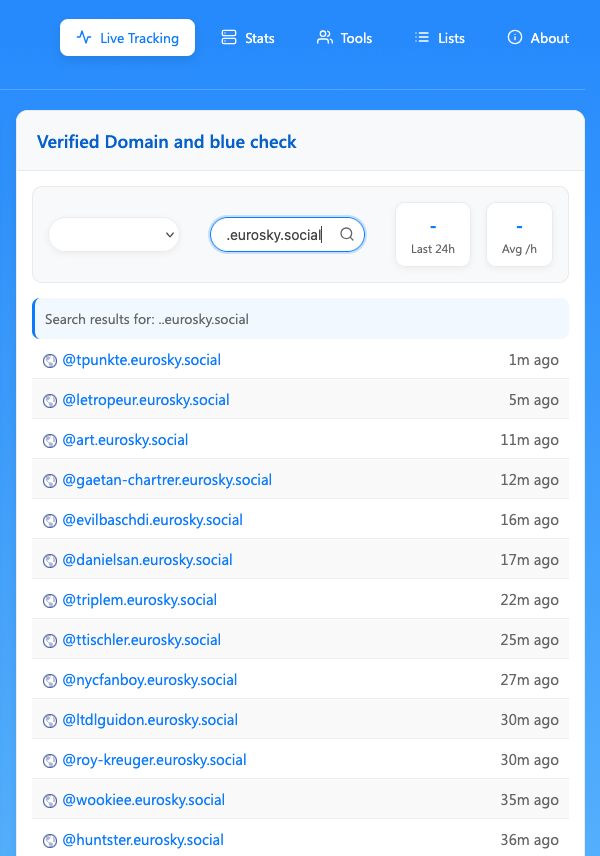Open the empty filter dropdown
This screenshot has width=600, height=856.
[x=114, y=235]
